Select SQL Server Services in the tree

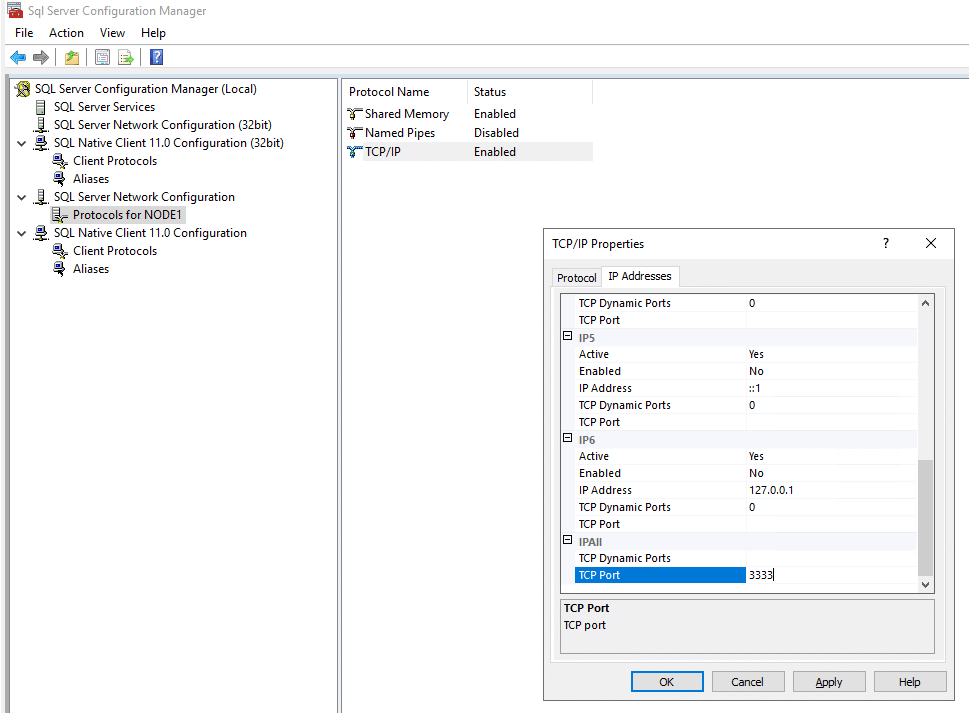(104, 106)
